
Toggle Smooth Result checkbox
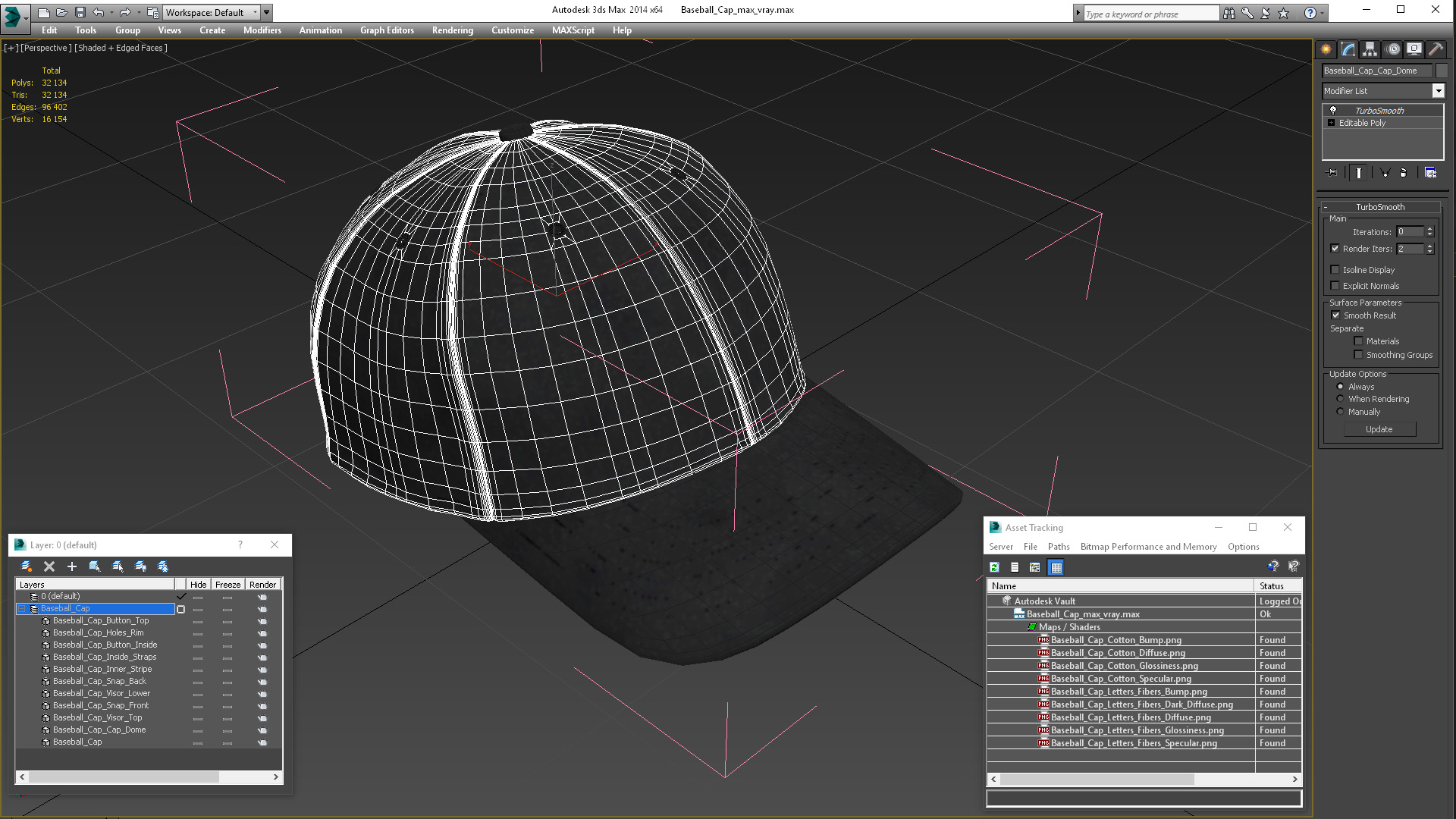click(x=1335, y=315)
